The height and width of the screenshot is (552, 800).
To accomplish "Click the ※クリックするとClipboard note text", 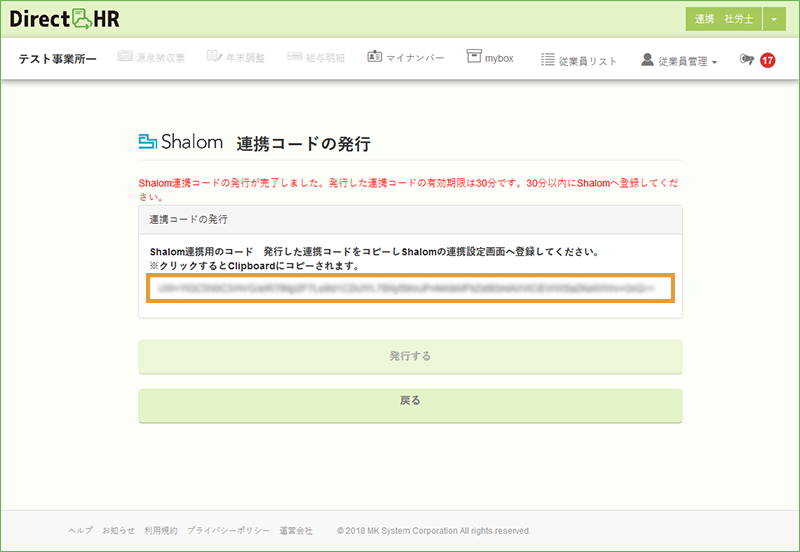I will click(x=255, y=266).
